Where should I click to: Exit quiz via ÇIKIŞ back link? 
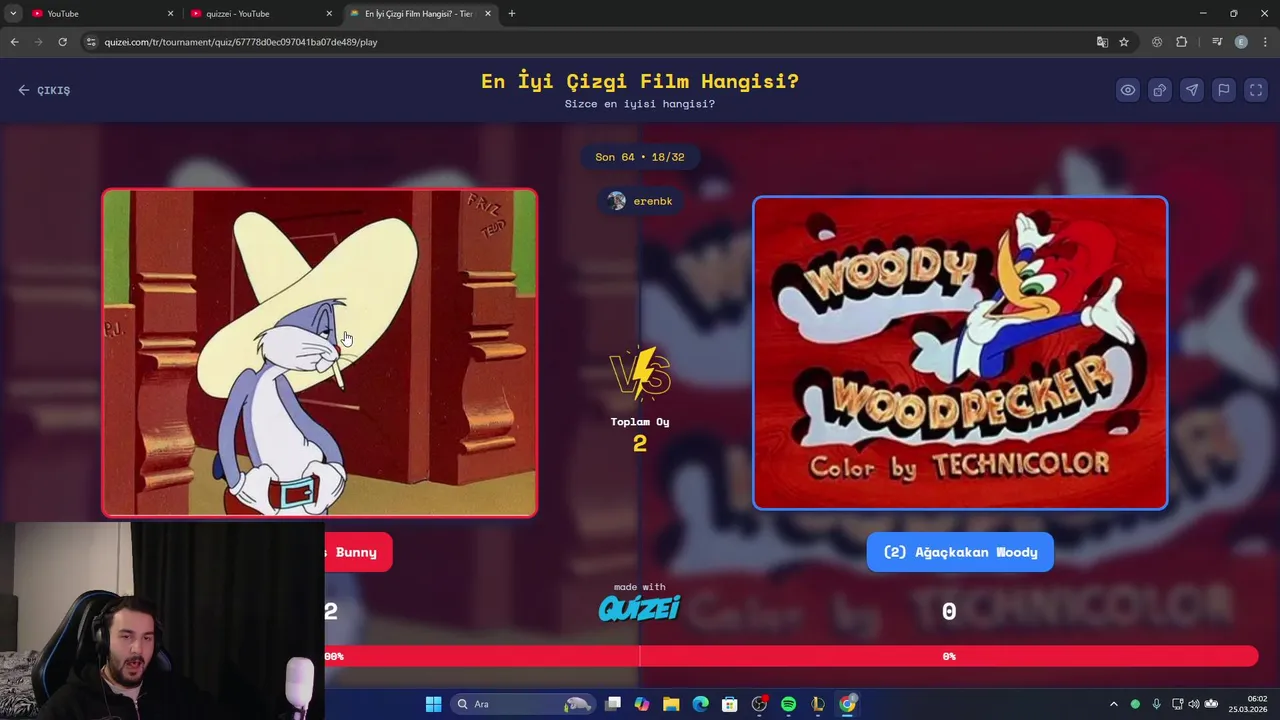coord(44,90)
